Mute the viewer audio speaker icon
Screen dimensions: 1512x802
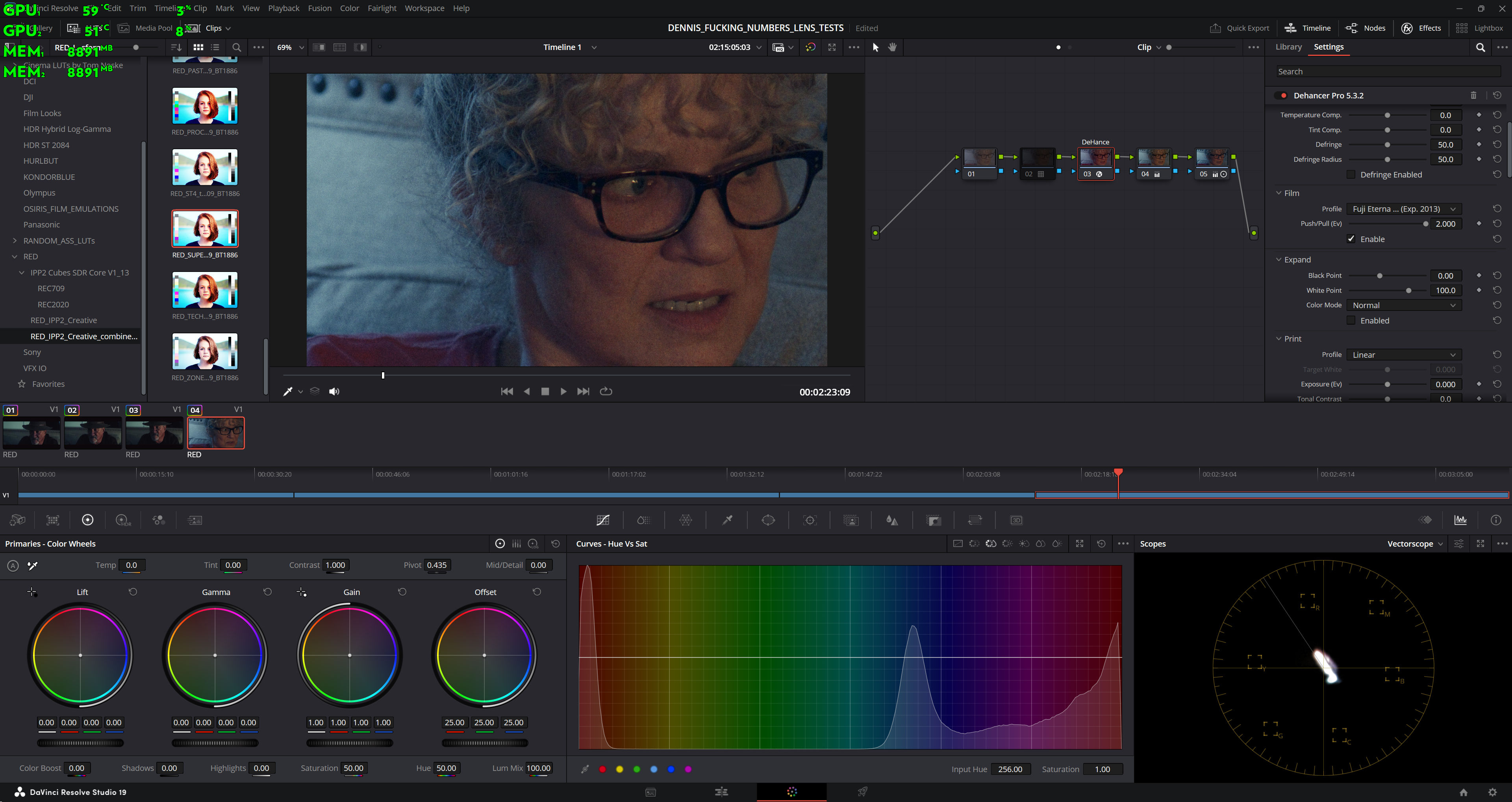coord(334,391)
